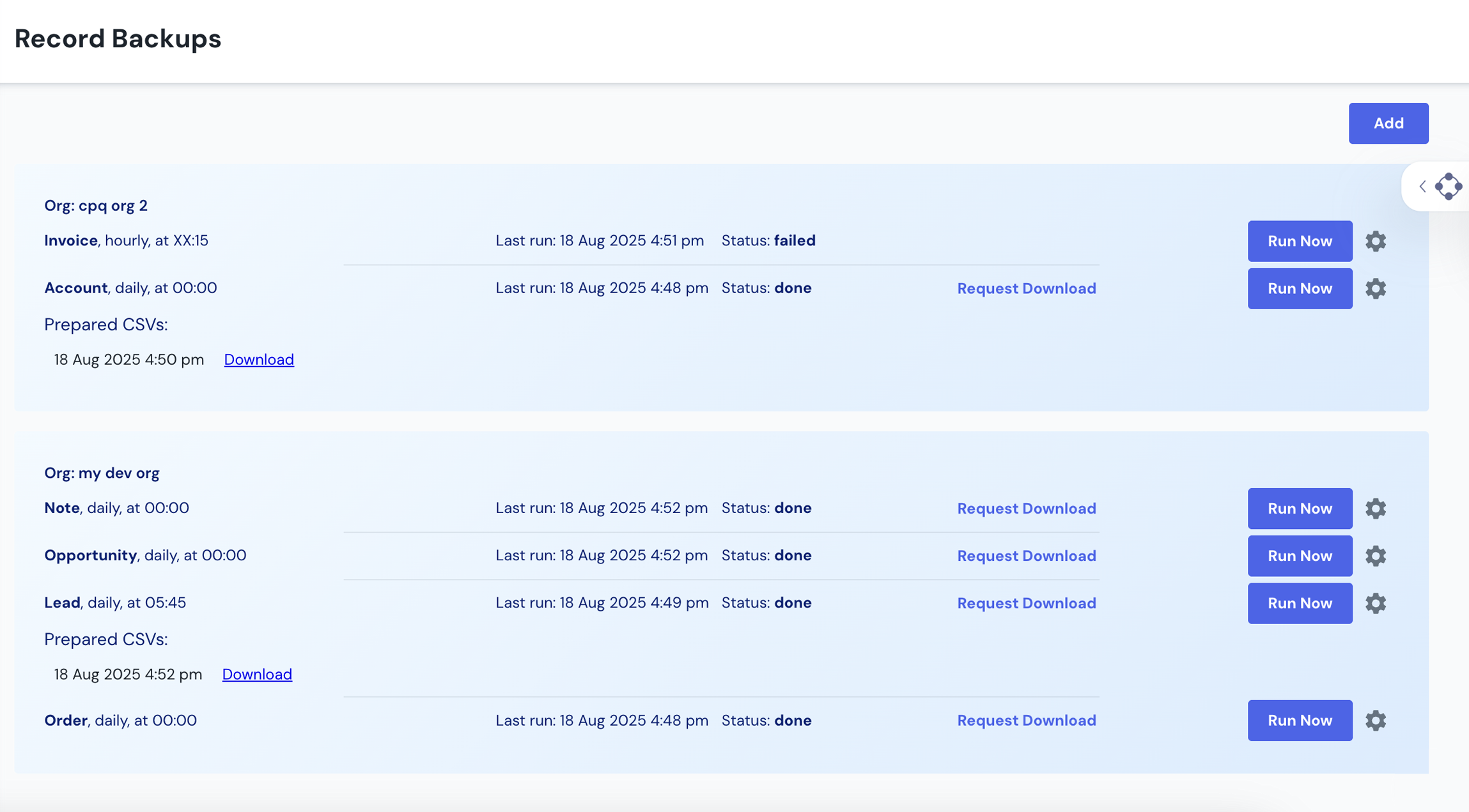Run the Lead backup now
Screen dimensions: 1469x812
click(x=1300, y=602)
